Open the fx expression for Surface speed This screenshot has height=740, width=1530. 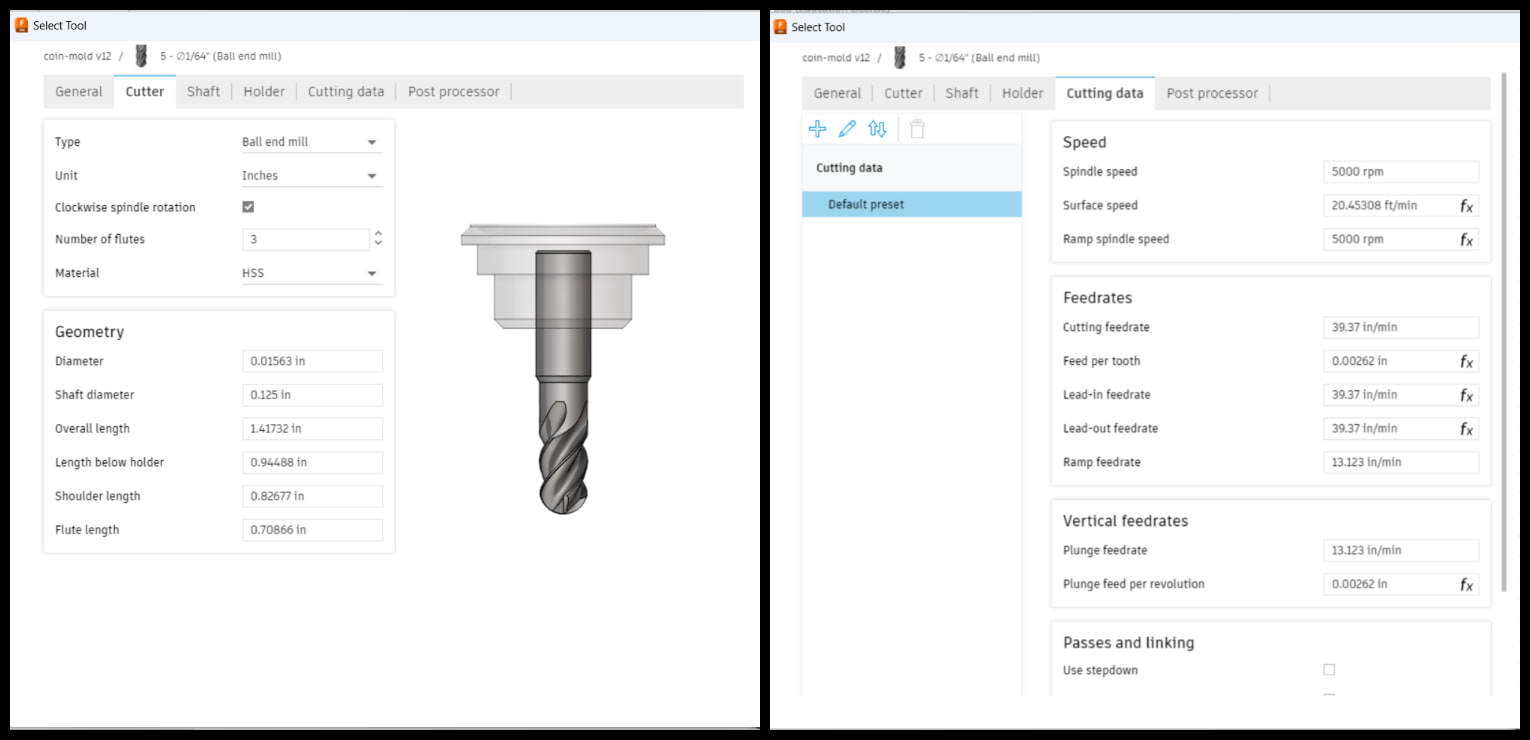coord(1466,206)
